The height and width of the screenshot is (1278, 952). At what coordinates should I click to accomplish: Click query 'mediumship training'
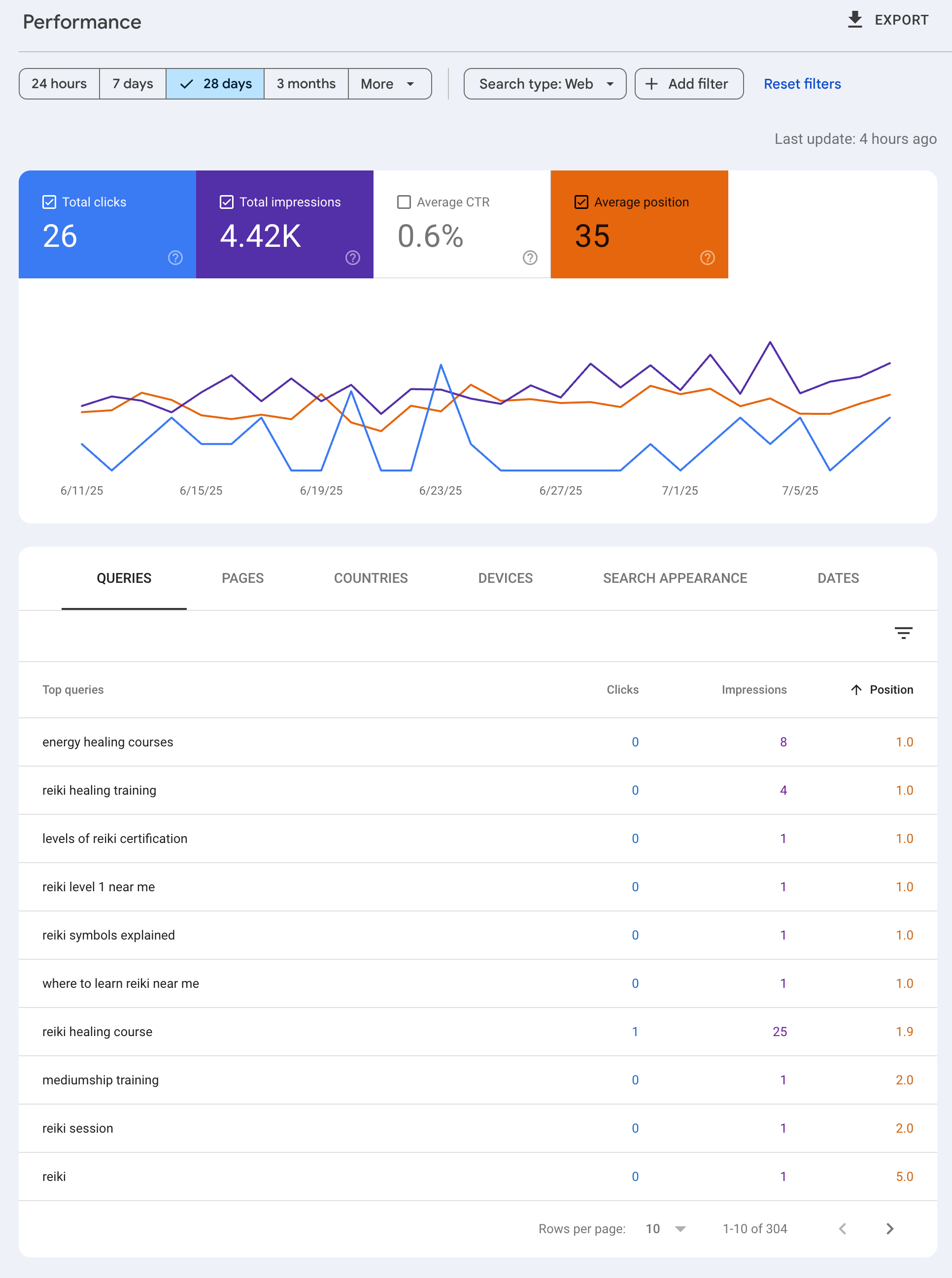tap(100, 1080)
